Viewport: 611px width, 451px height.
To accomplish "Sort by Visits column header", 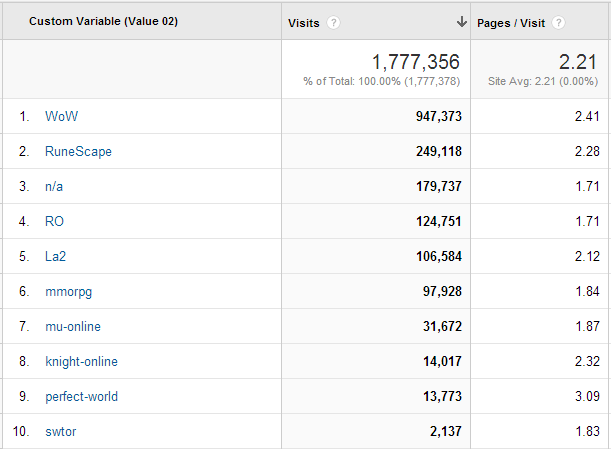I will [304, 23].
